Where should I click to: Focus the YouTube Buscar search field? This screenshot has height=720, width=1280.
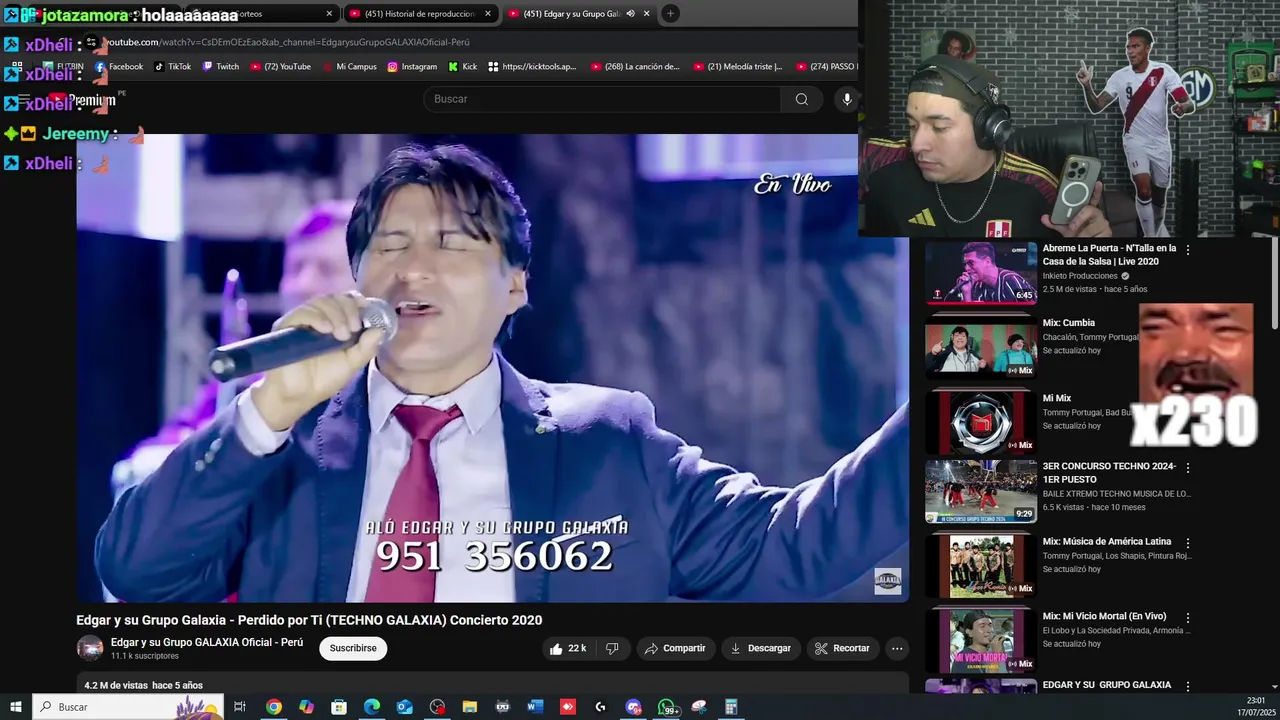click(602, 99)
